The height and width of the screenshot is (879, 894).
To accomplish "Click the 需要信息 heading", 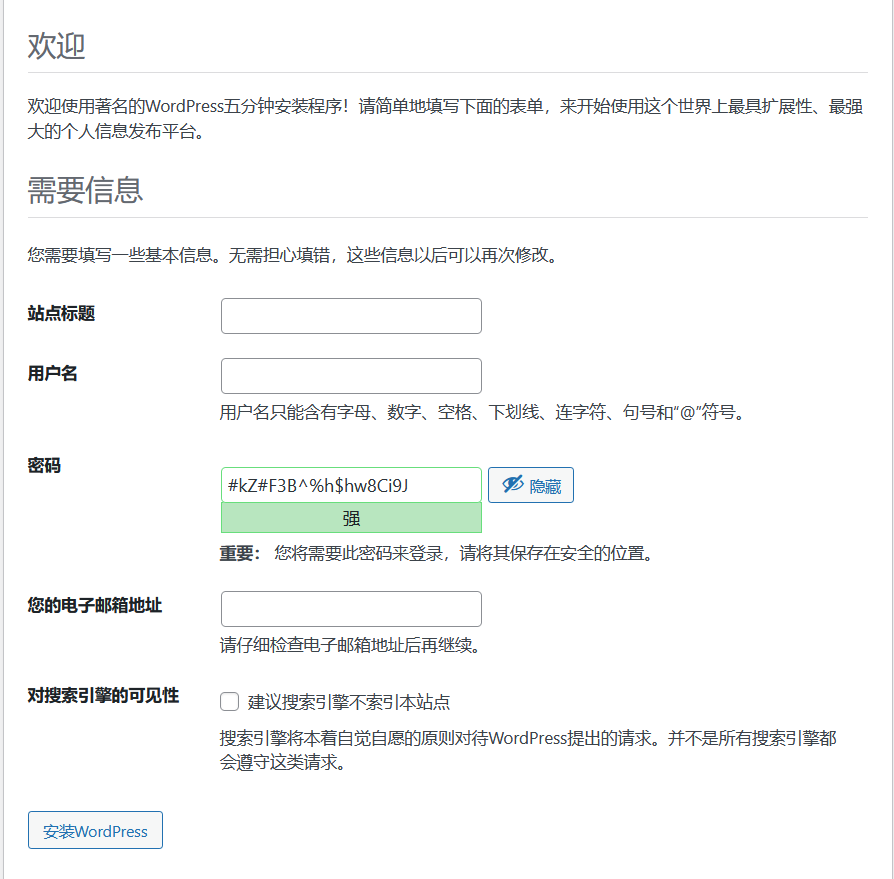I will [85, 190].
